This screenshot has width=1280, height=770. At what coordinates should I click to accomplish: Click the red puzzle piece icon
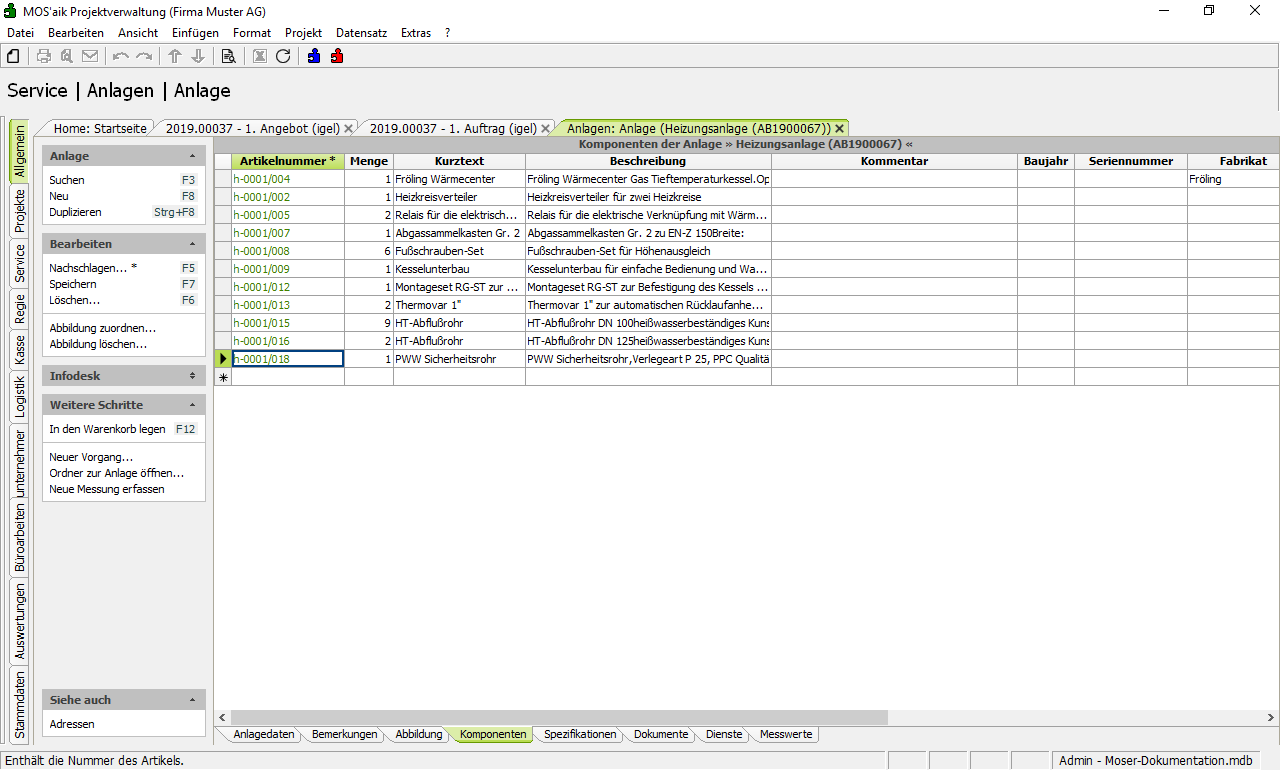pos(337,56)
